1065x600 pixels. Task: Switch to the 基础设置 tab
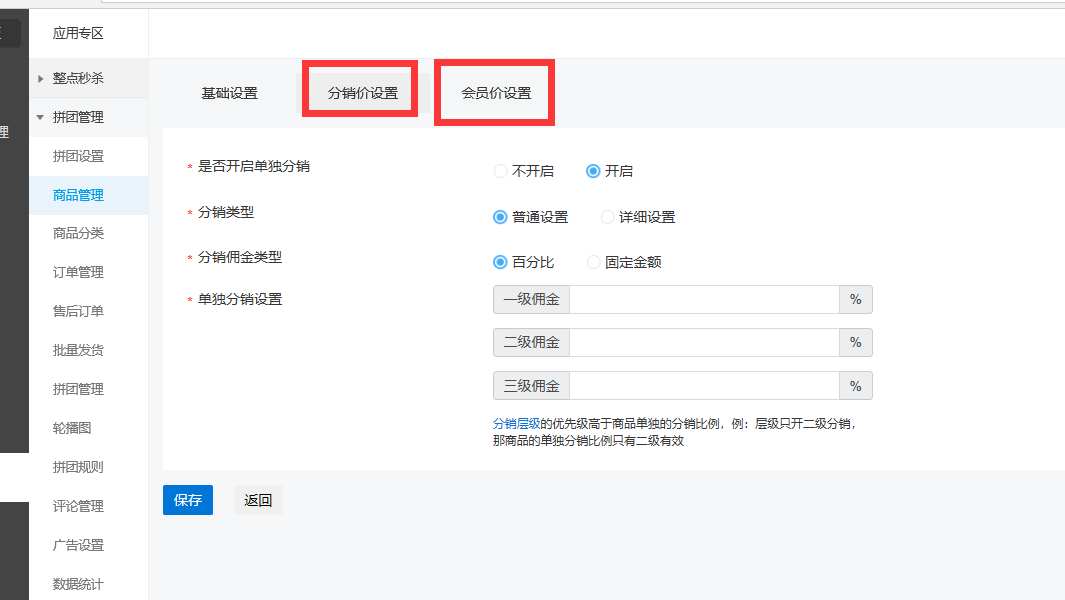click(x=229, y=93)
